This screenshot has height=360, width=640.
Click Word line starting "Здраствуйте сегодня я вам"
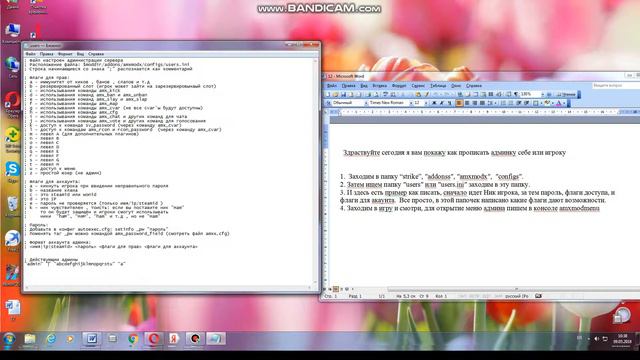(x=454, y=153)
